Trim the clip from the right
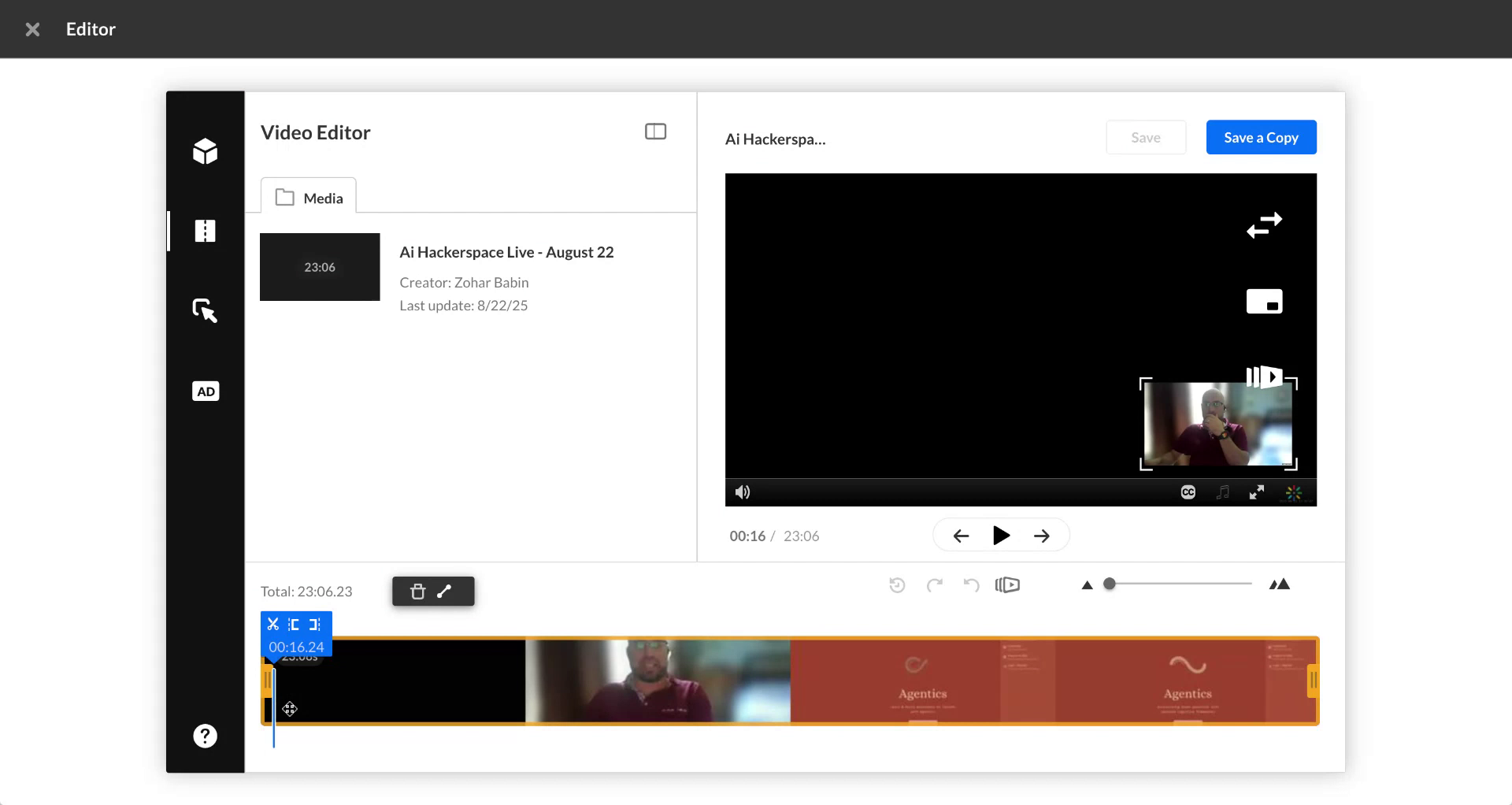This screenshot has width=1512, height=805. (x=315, y=624)
